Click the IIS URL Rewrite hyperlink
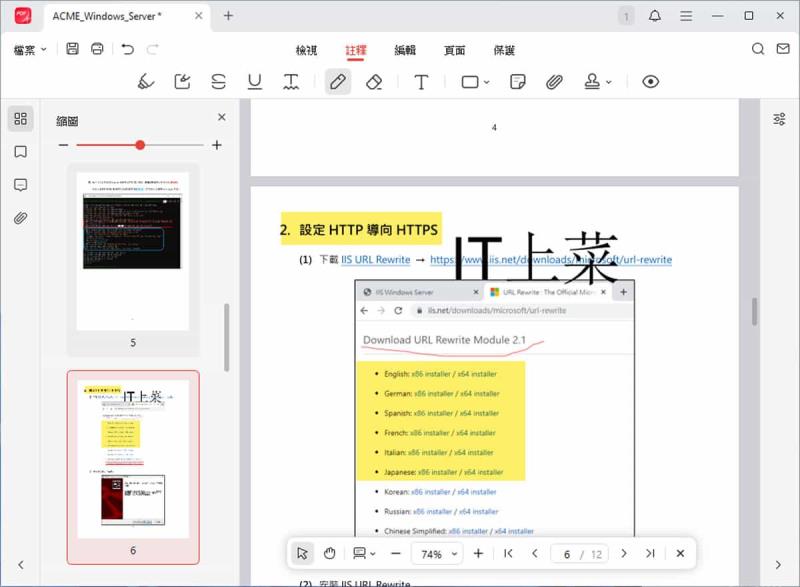This screenshot has width=800, height=587. coord(373,259)
